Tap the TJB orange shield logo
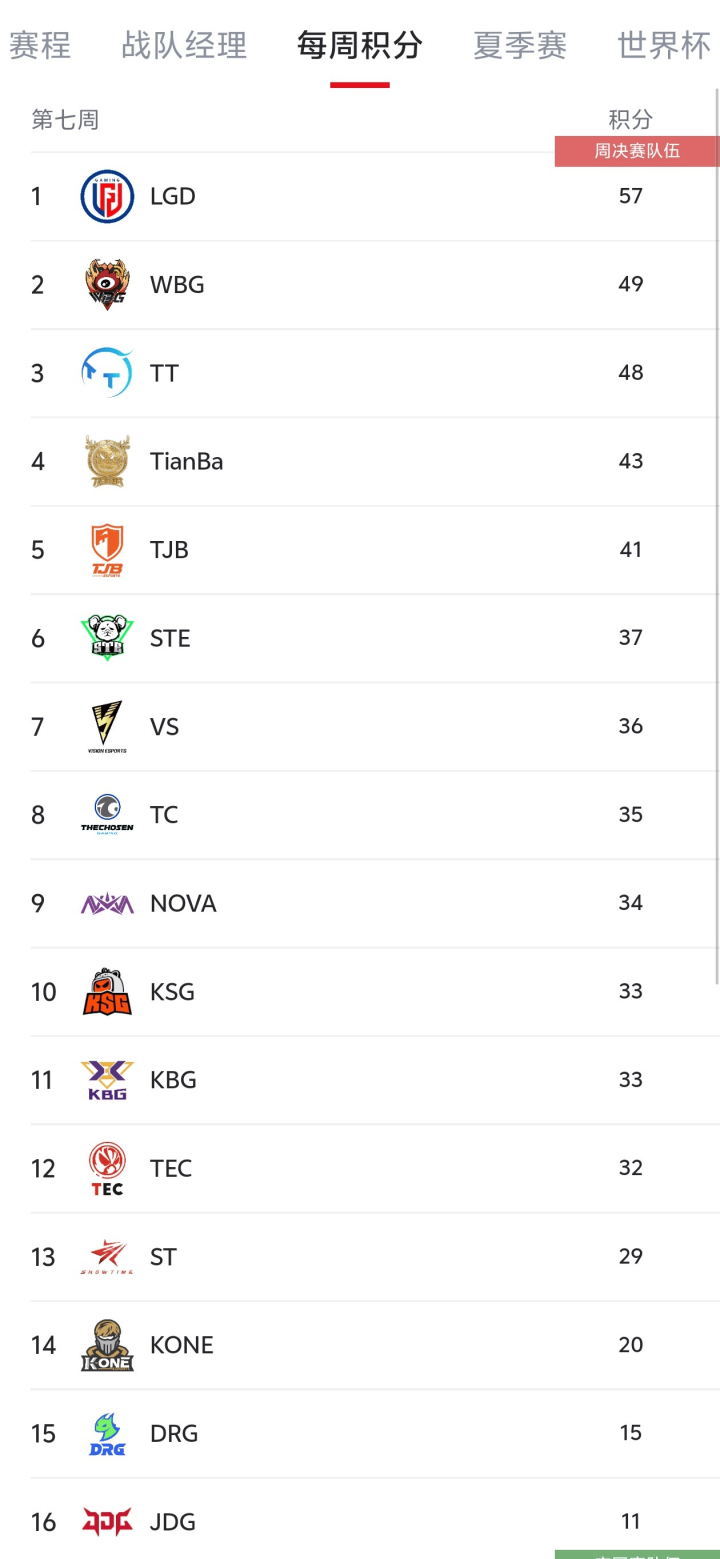This screenshot has width=720, height=1559. 107,550
